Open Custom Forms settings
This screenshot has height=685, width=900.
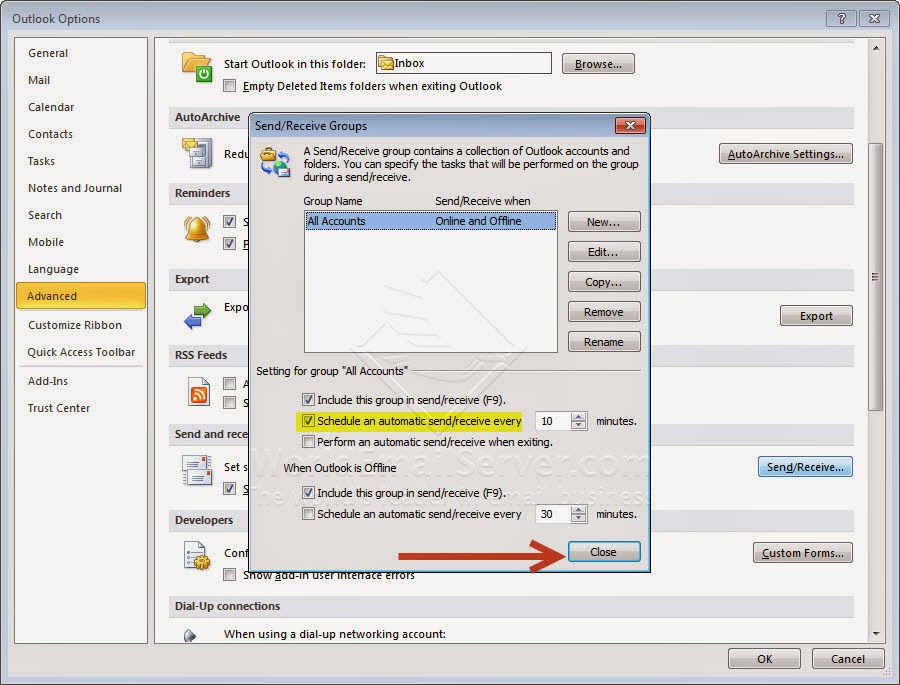click(803, 552)
